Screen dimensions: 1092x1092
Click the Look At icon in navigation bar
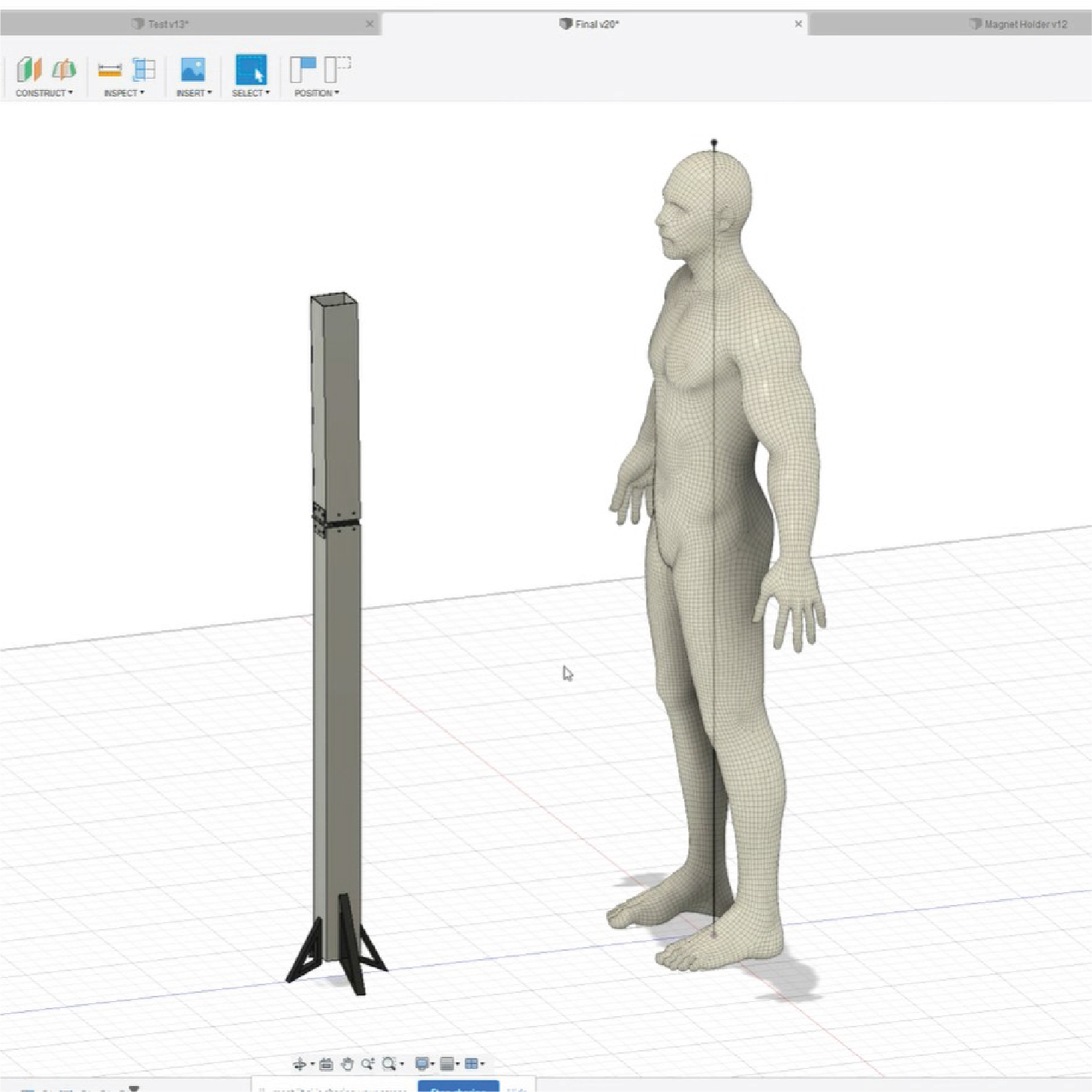click(326, 1063)
